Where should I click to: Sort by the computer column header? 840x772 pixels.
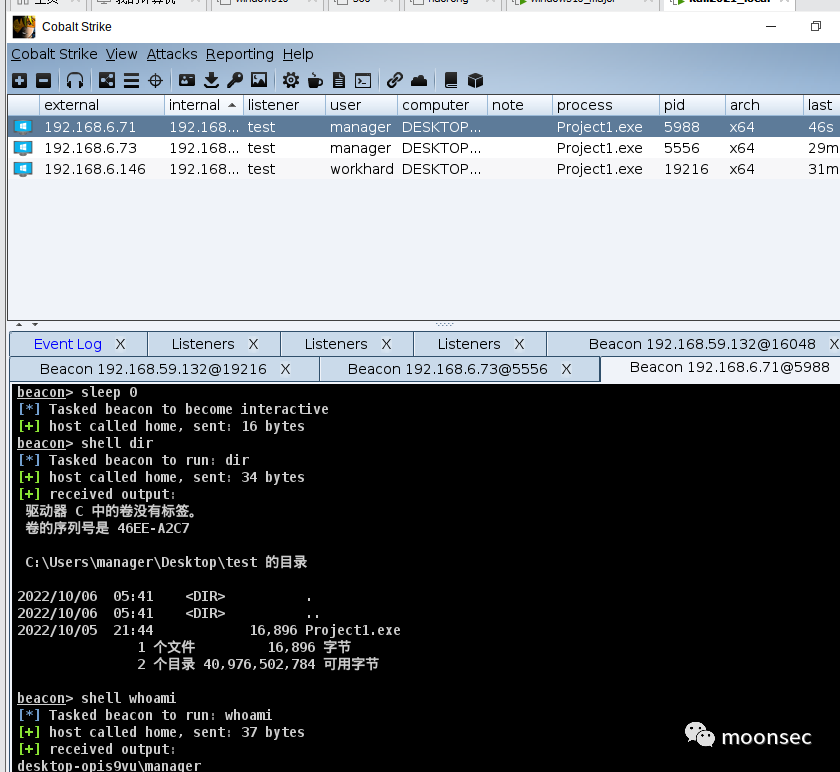click(x=442, y=105)
